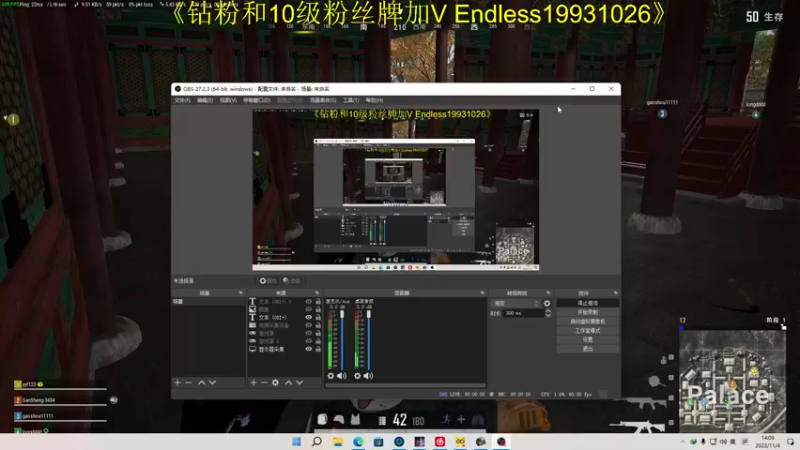
Task: Launch Microsoft Edge from taskbar
Action: [358, 441]
